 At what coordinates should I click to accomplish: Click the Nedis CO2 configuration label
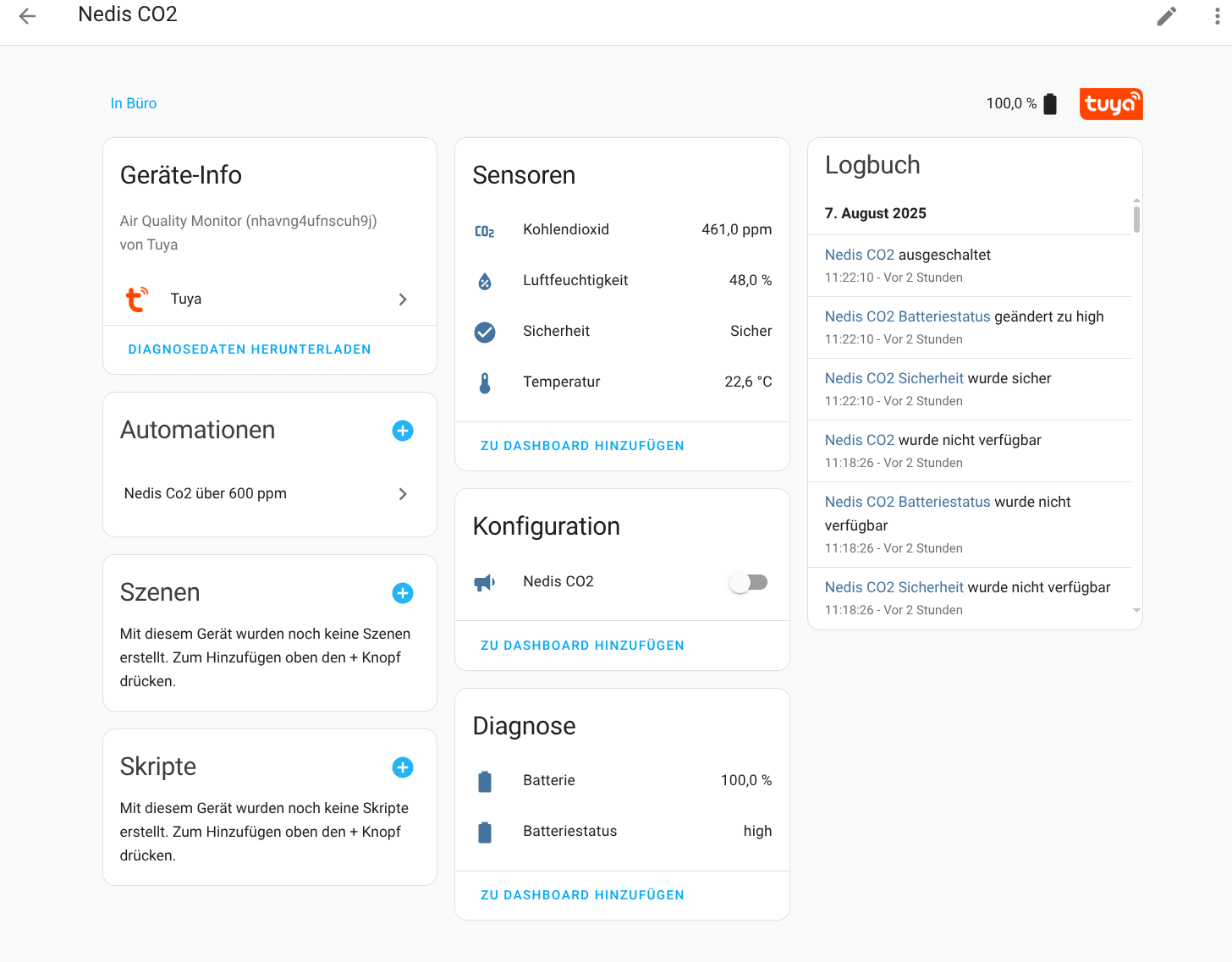pyautogui.click(x=558, y=581)
